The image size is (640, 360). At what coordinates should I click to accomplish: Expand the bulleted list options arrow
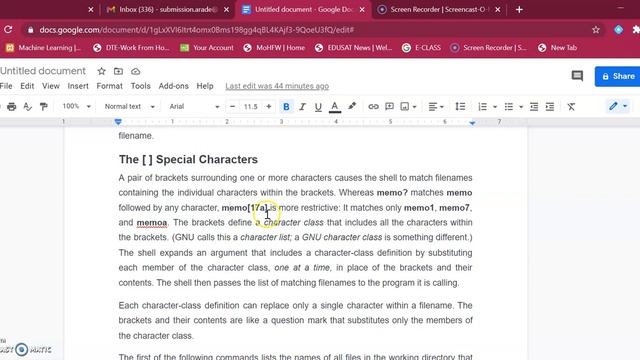(x=521, y=107)
